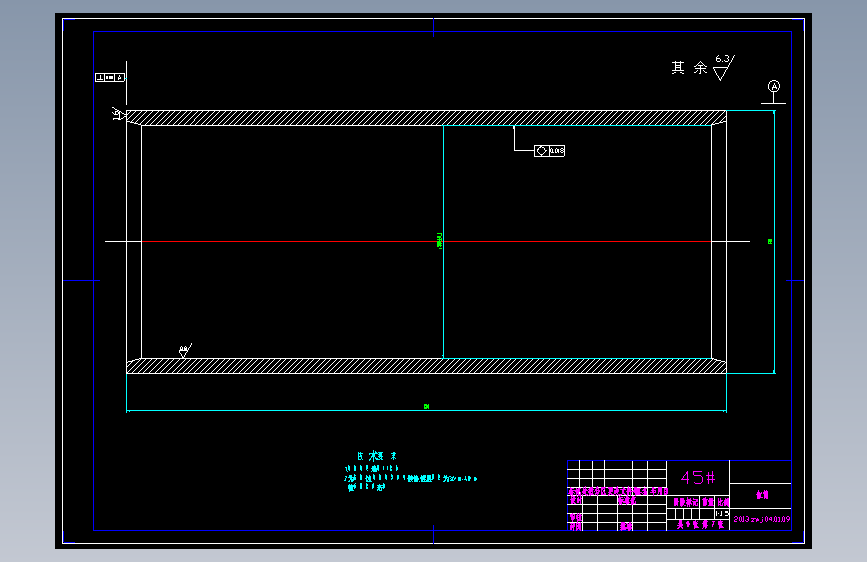Screen dimensions: 867x562
Task: Select the magenta part name text in the title block's right column
Action: [x=762, y=495]
